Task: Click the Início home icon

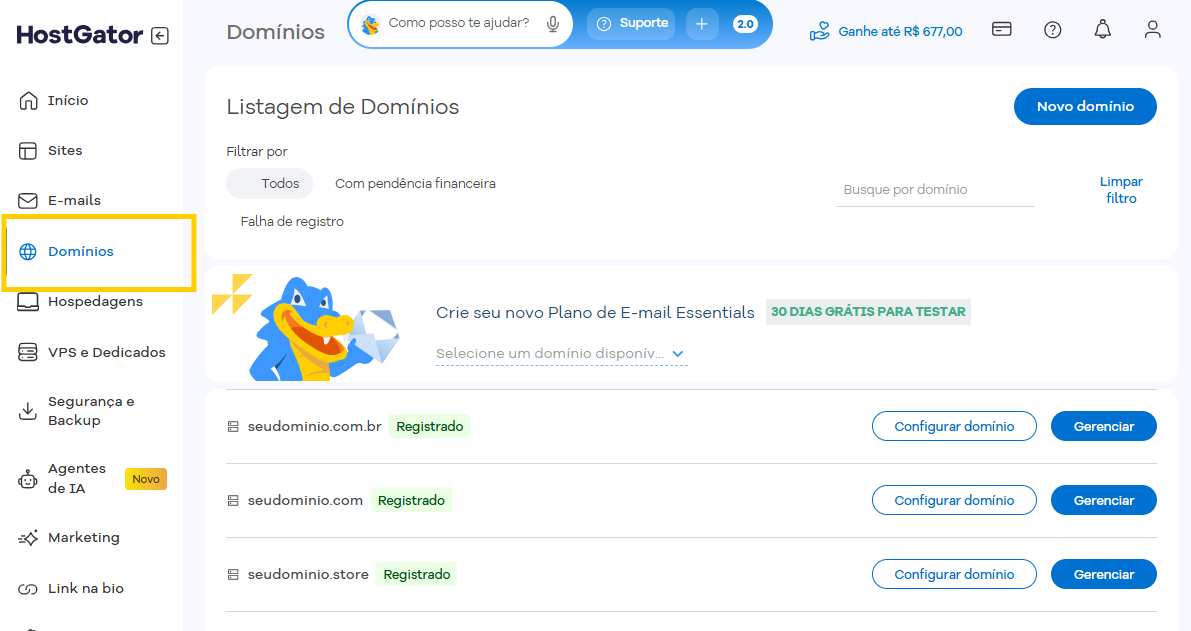Action: pos(28,100)
